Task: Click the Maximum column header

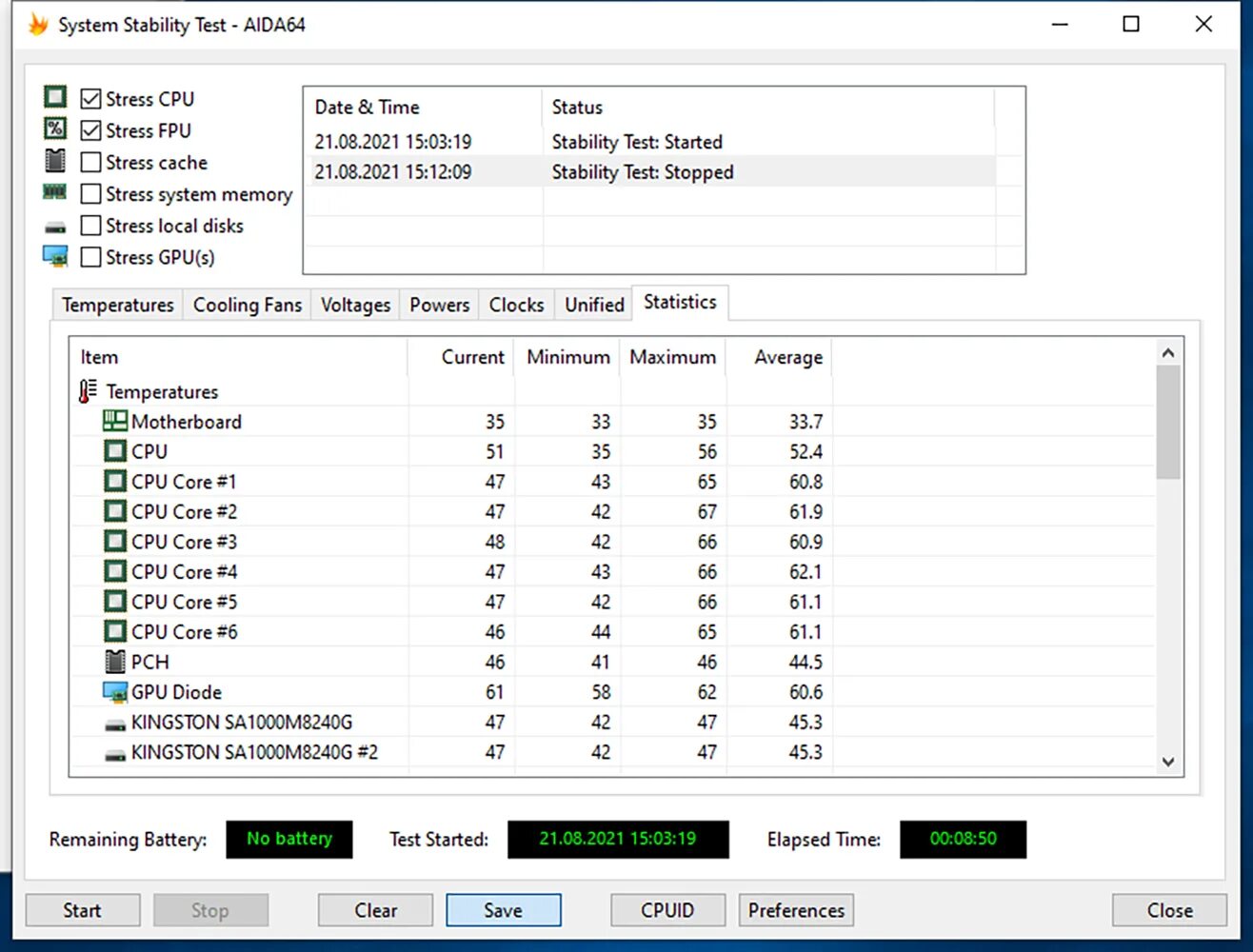Action: pyautogui.click(x=673, y=357)
